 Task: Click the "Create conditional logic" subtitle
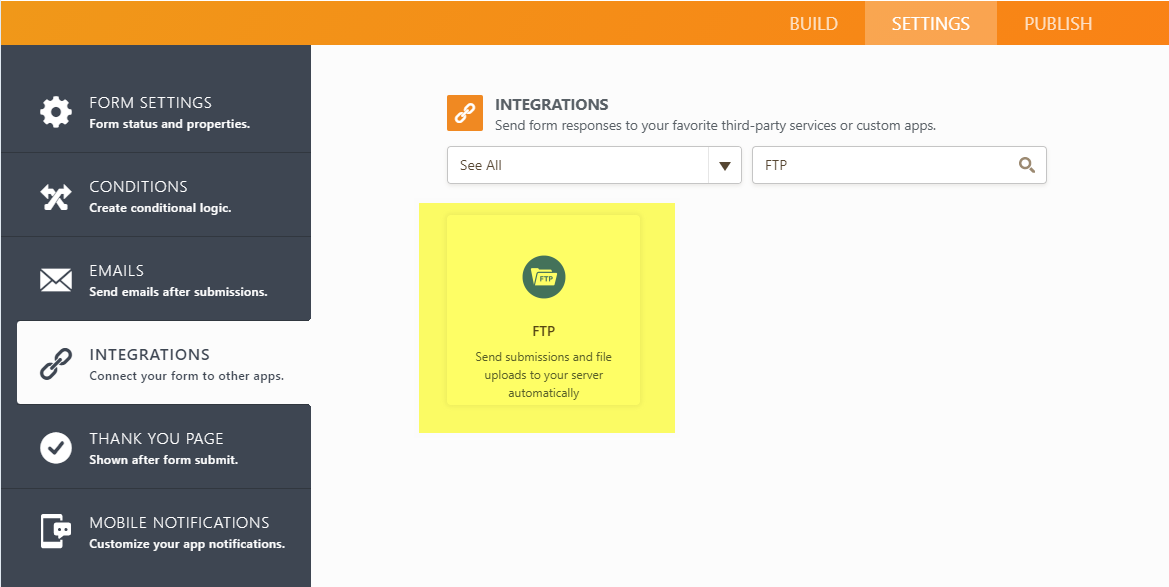160,208
